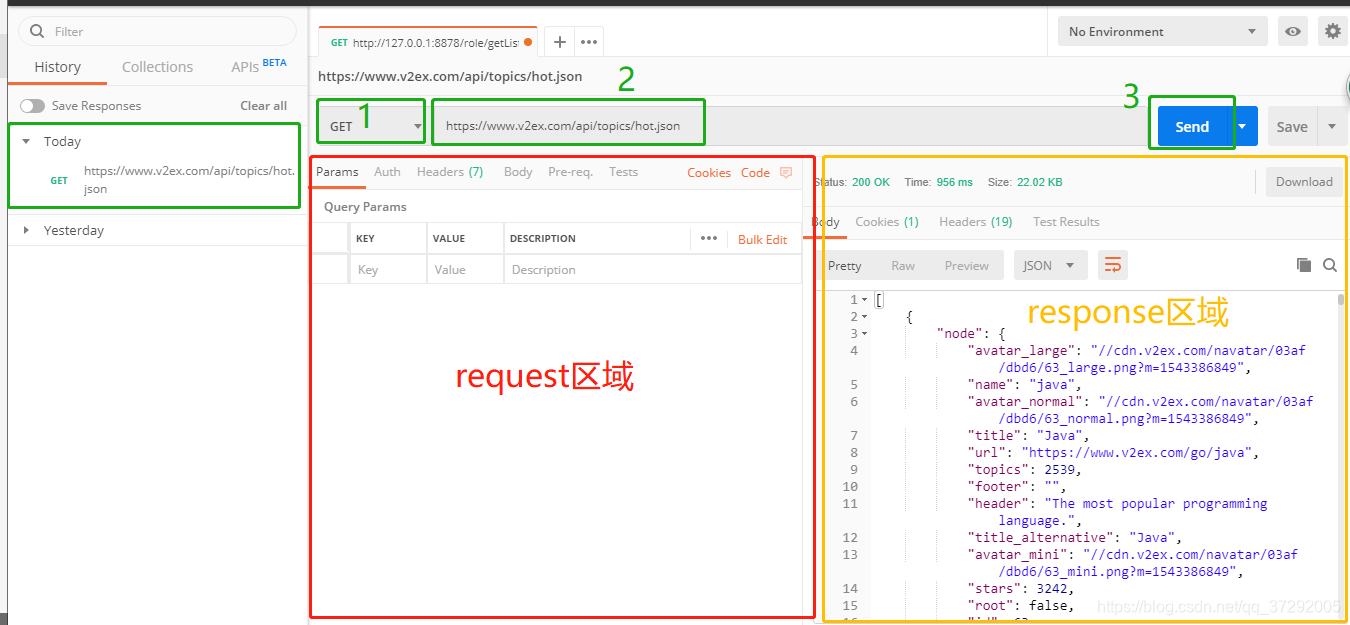The width and height of the screenshot is (1350, 625).
Task: Select the Pre-req. script tab
Action: 570,172
